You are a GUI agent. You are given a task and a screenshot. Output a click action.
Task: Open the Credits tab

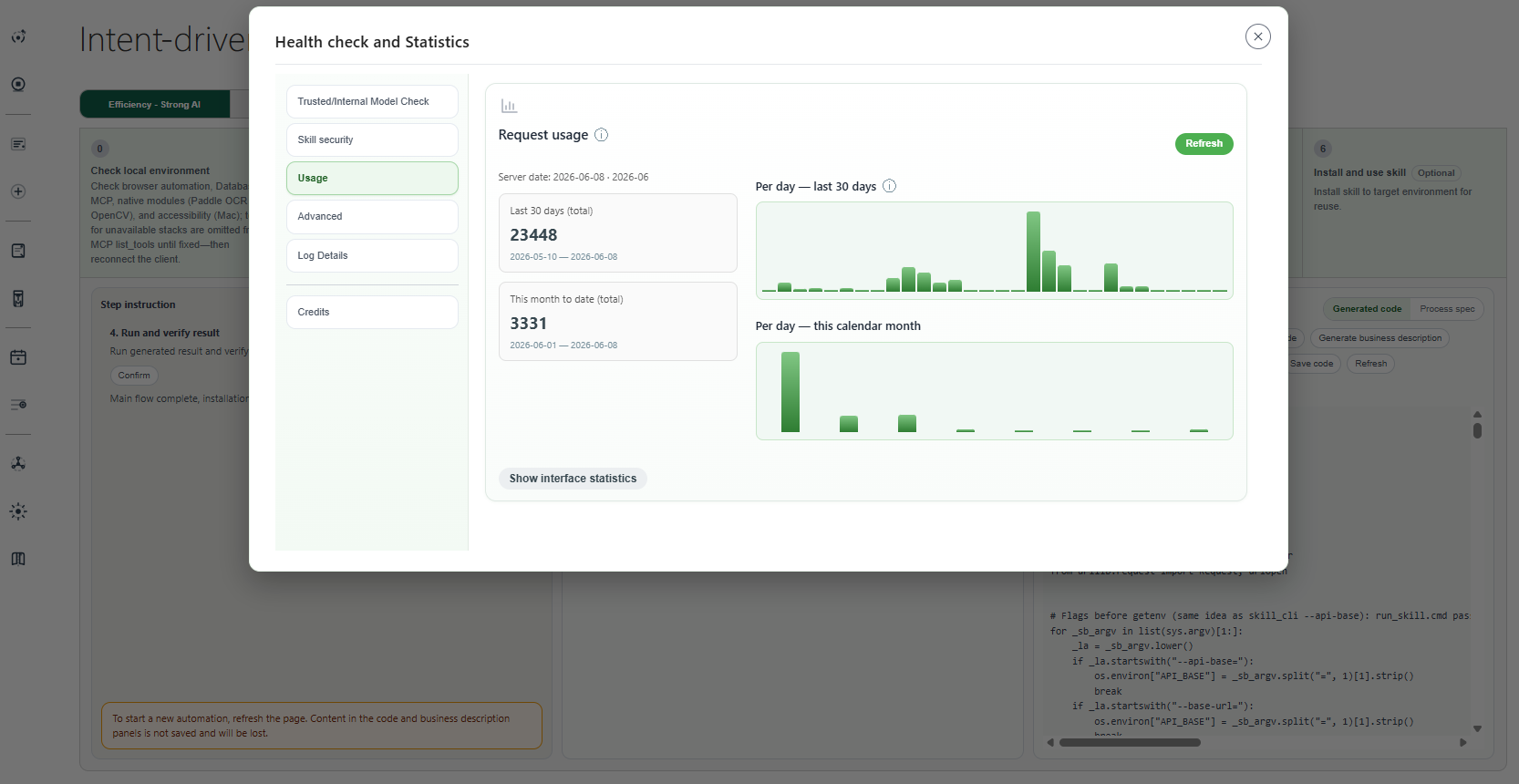pos(372,312)
